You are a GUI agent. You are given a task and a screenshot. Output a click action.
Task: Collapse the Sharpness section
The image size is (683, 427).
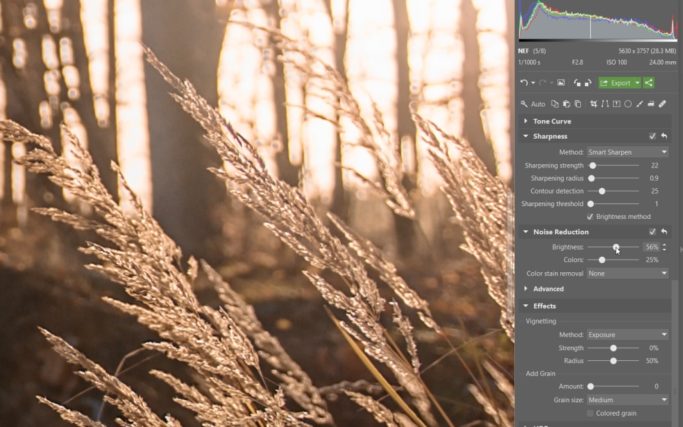click(x=526, y=136)
